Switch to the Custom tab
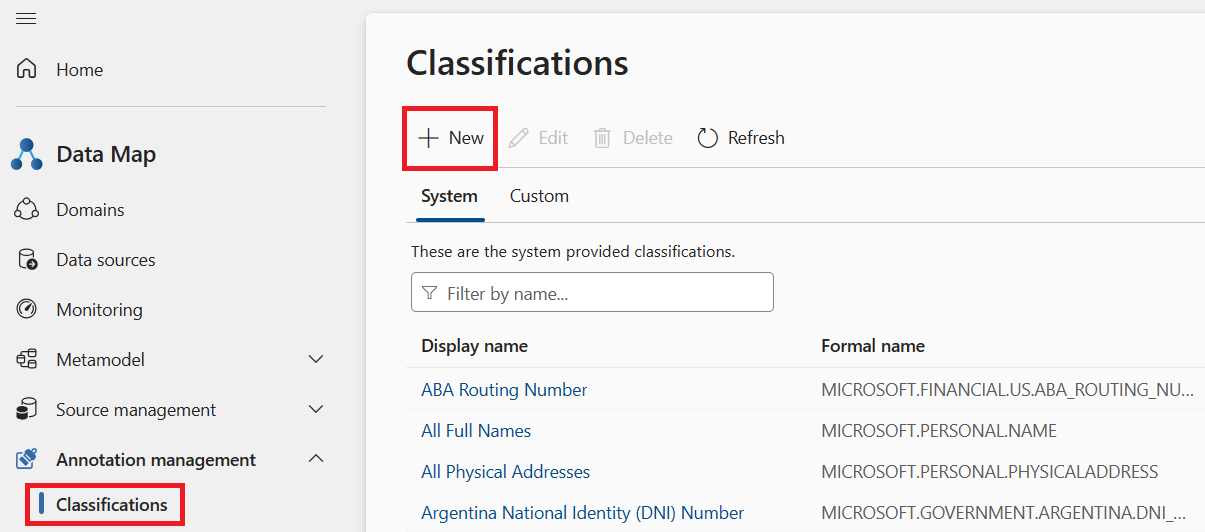This screenshot has width=1205, height=532. click(539, 196)
